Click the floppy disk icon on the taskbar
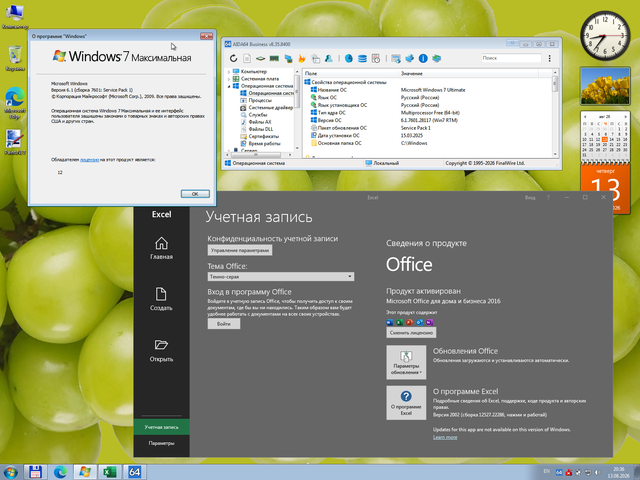The width and height of the screenshot is (640, 480). [36, 472]
